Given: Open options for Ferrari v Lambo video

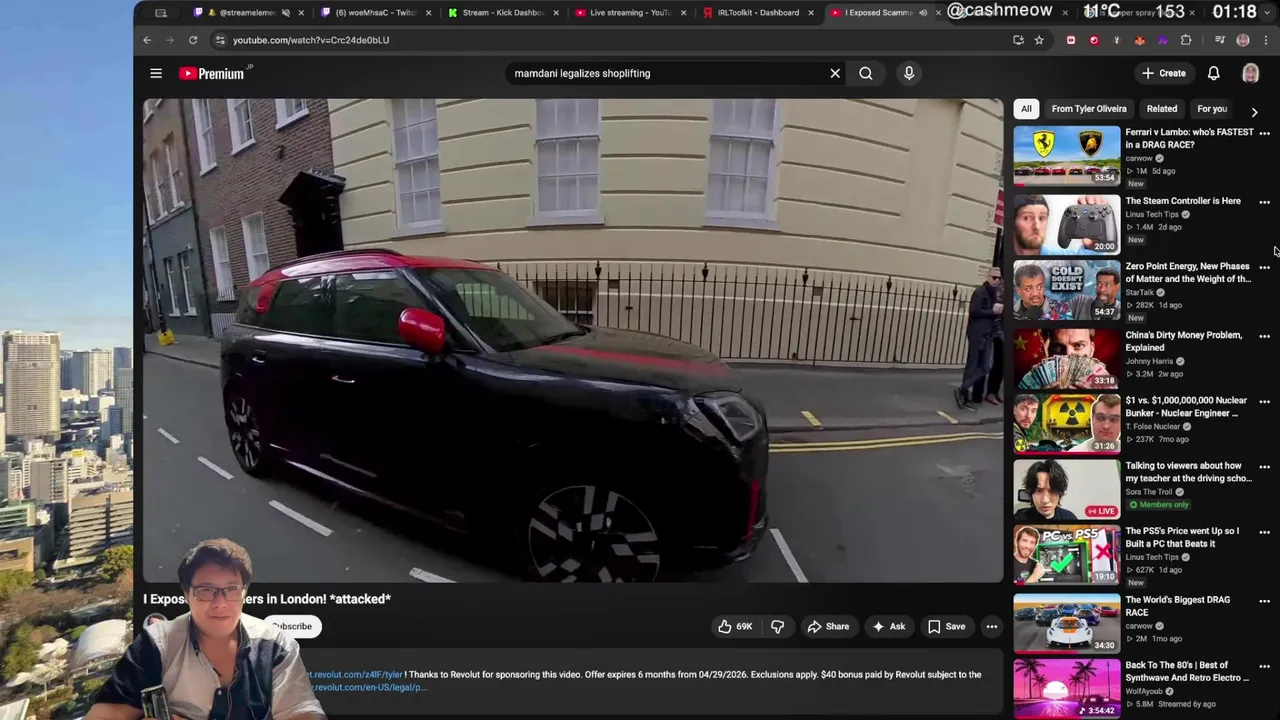Looking at the screenshot, I should pyautogui.click(x=1264, y=133).
